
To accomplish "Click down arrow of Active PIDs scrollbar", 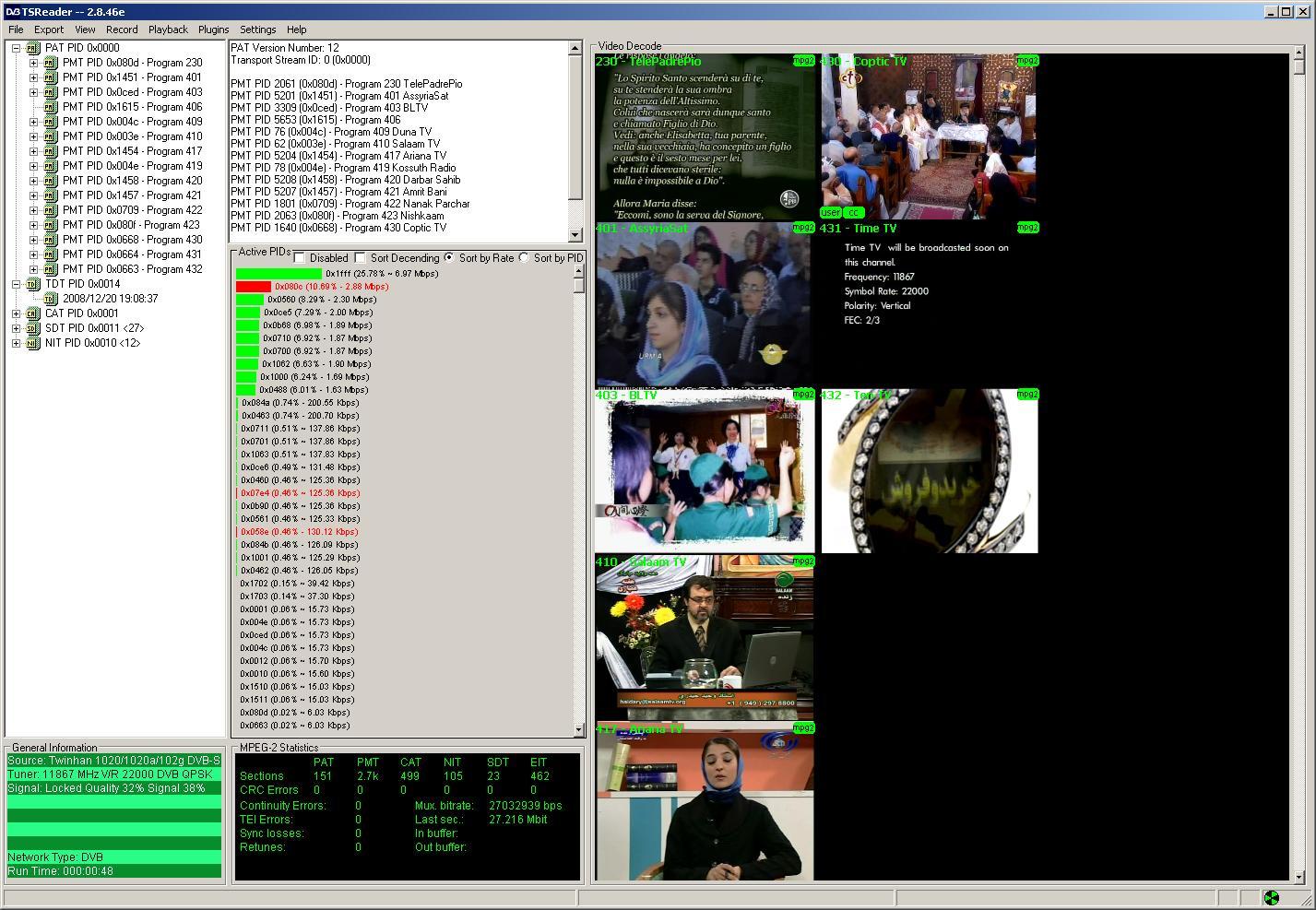I will [579, 729].
